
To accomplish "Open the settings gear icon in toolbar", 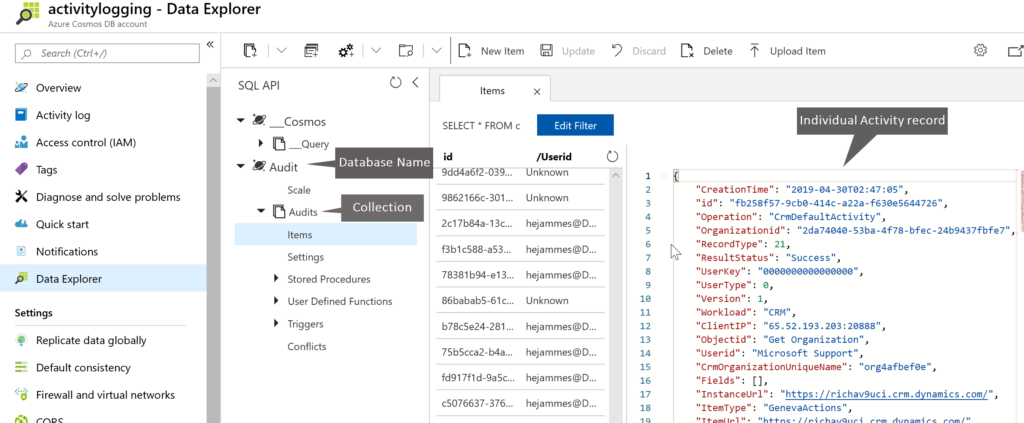I will tap(981, 51).
